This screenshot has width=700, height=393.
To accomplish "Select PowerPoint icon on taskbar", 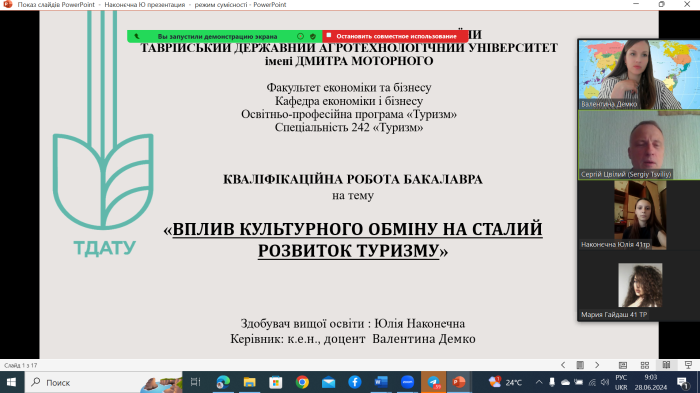I will pyautogui.click(x=459, y=382).
